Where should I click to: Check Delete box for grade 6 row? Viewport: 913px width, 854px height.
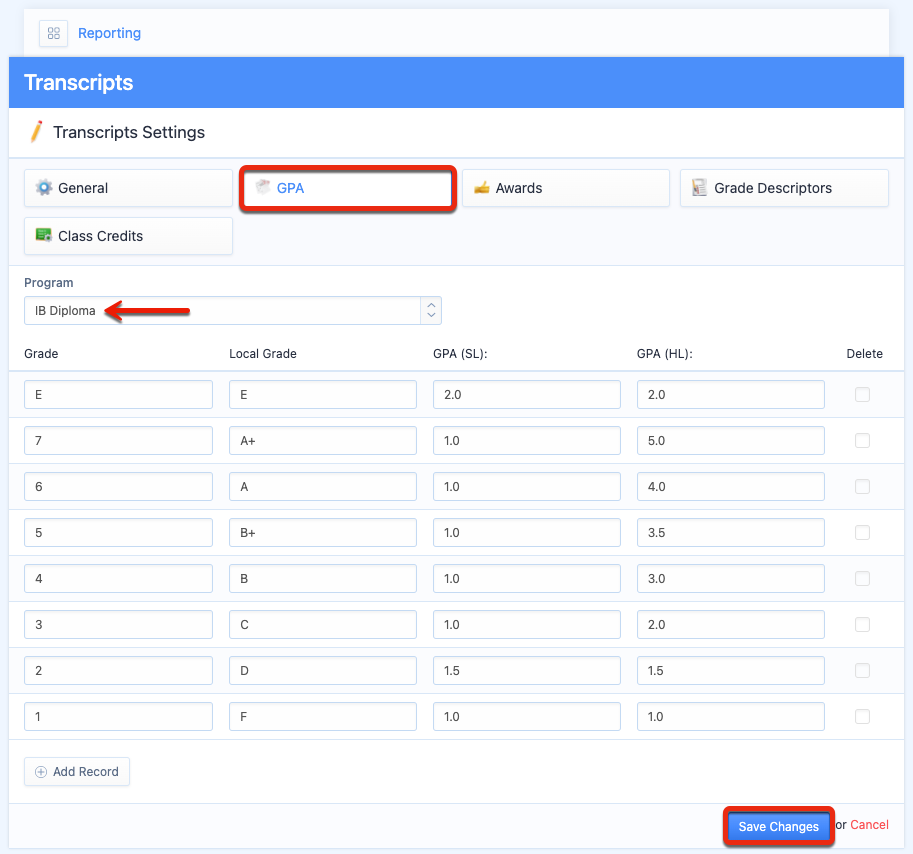[862, 487]
